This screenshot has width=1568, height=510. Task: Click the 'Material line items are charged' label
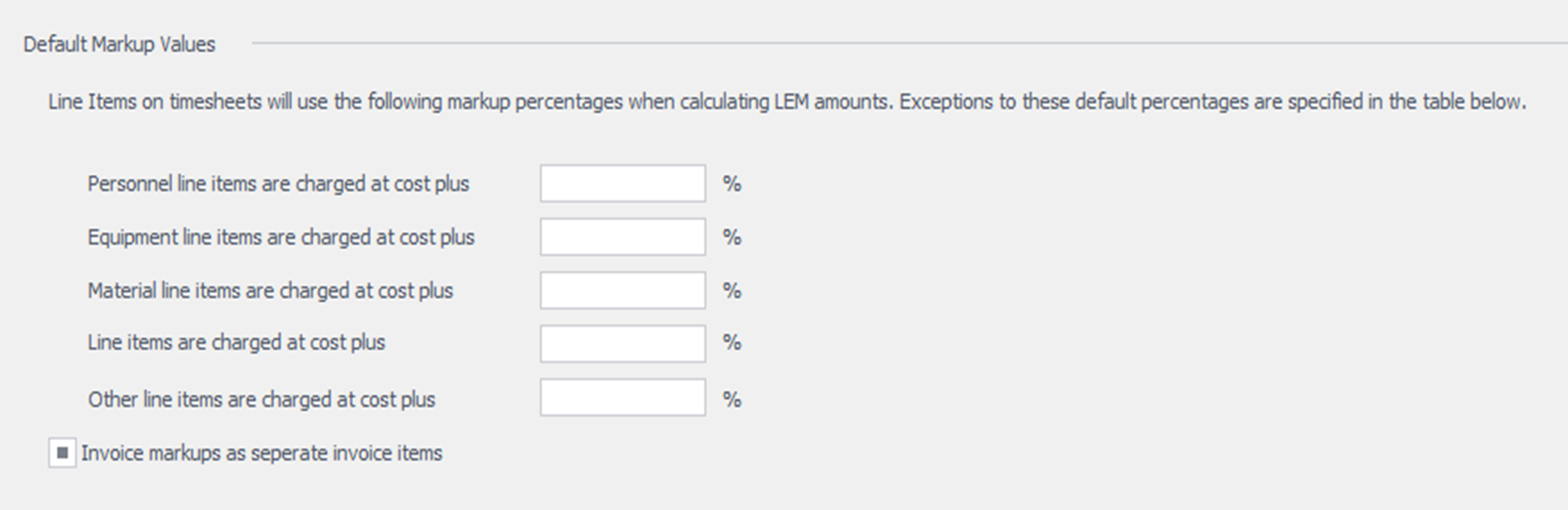pyautogui.click(x=270, y=291)
